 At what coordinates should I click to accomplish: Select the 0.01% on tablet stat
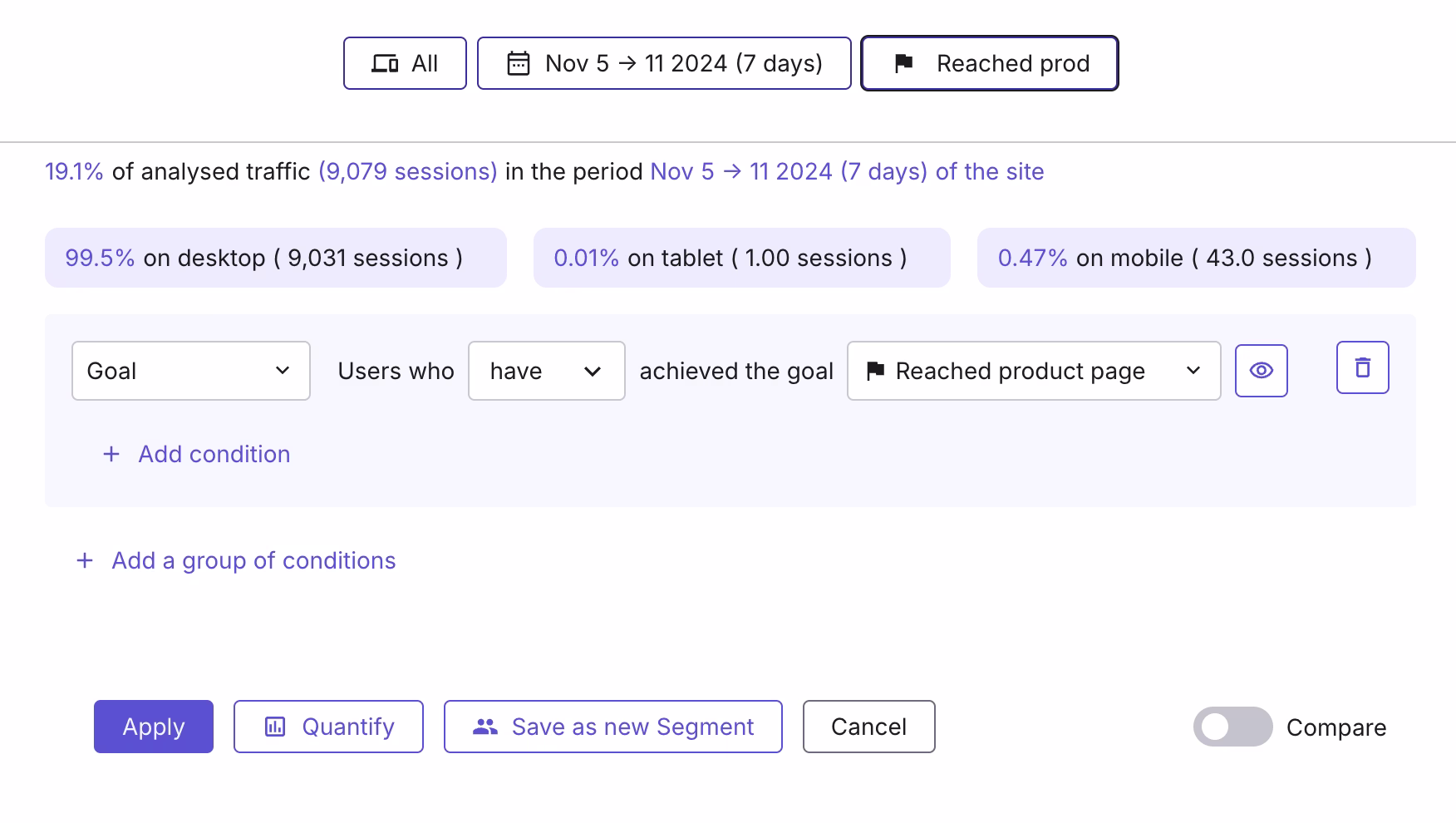[x=742, y=258]
